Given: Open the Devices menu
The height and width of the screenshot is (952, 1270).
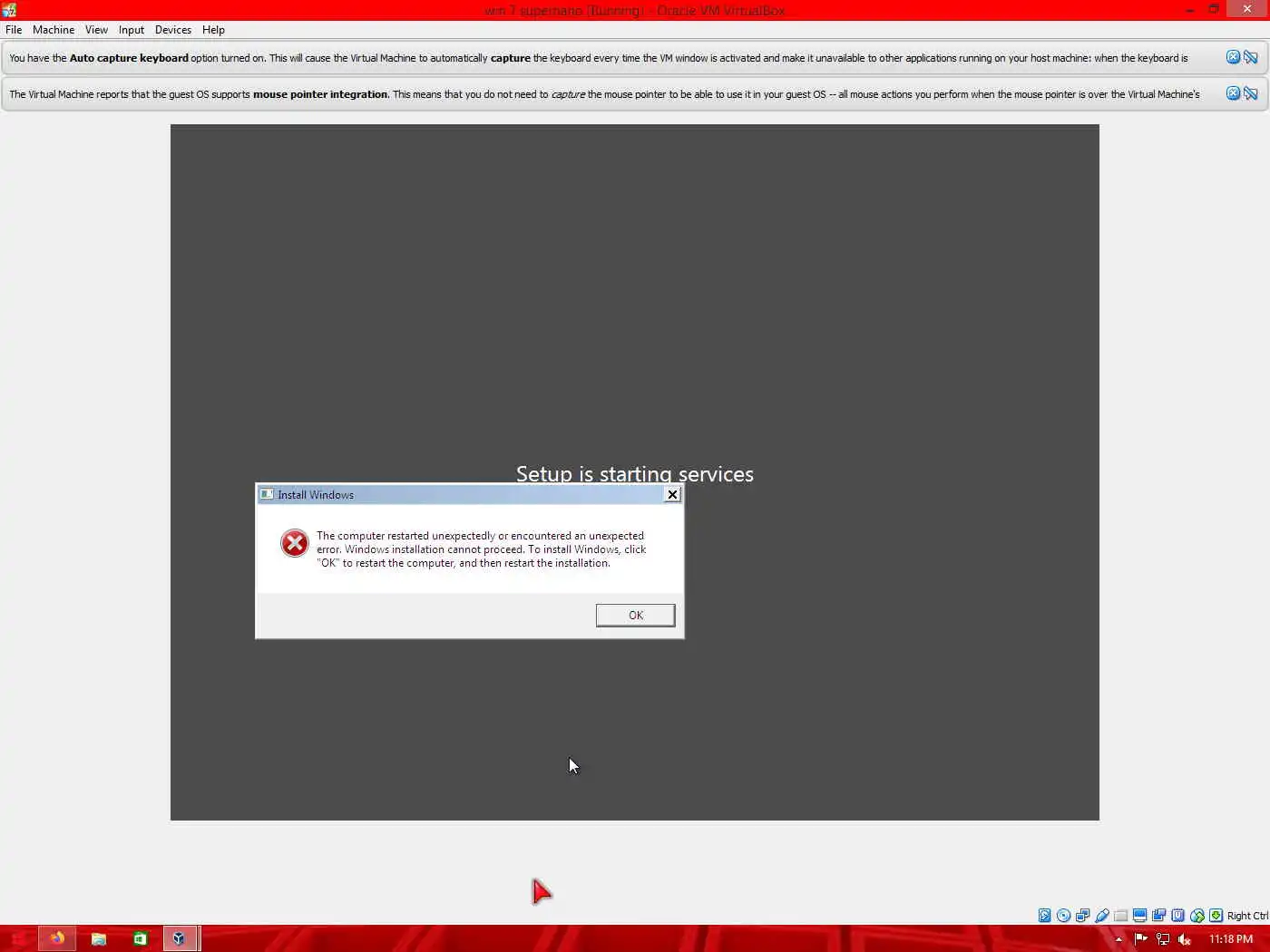Looking at the screenshot, I should click(x=173, y=30).
